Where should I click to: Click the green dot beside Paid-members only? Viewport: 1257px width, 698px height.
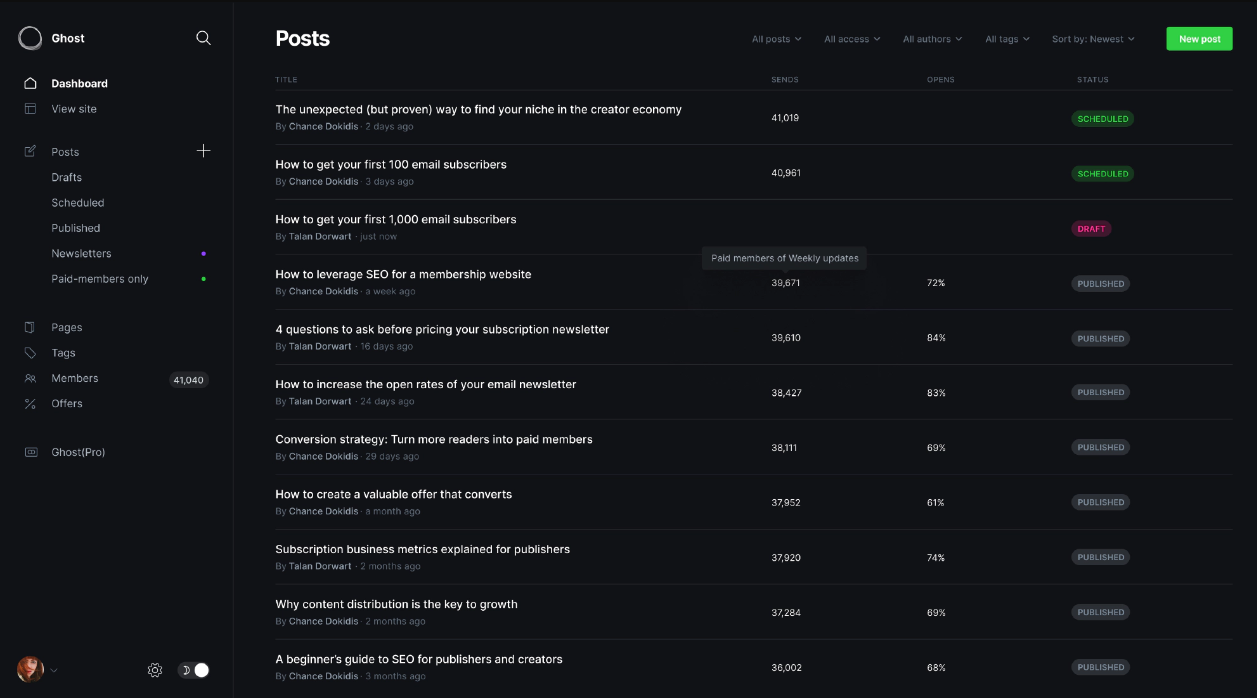[203, 278]
